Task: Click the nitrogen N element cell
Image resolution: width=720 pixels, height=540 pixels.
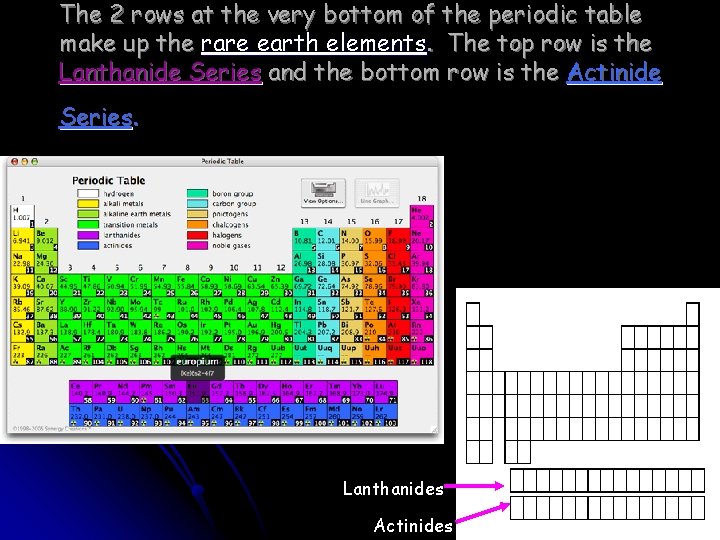Action: click(x=351, y=239)
